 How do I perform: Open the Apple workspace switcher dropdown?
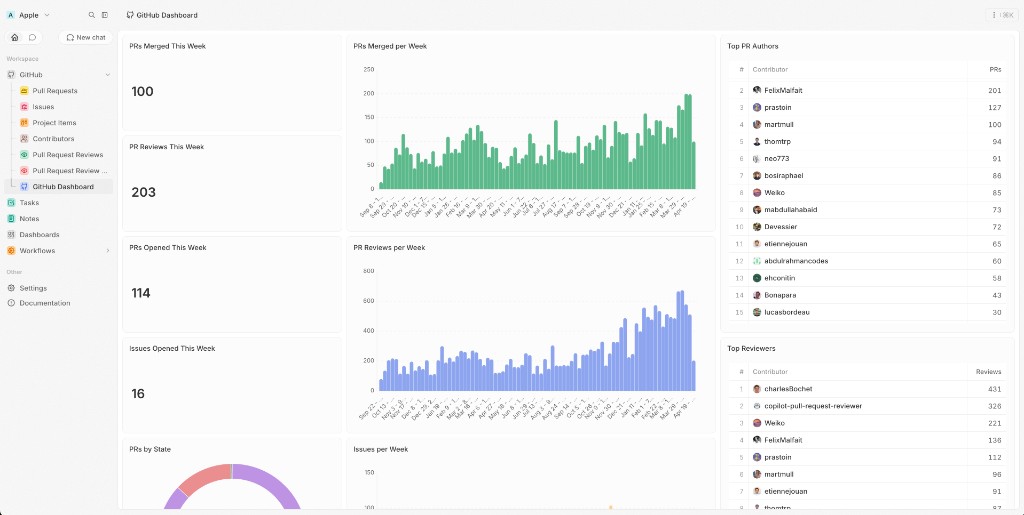pos(29,15)
